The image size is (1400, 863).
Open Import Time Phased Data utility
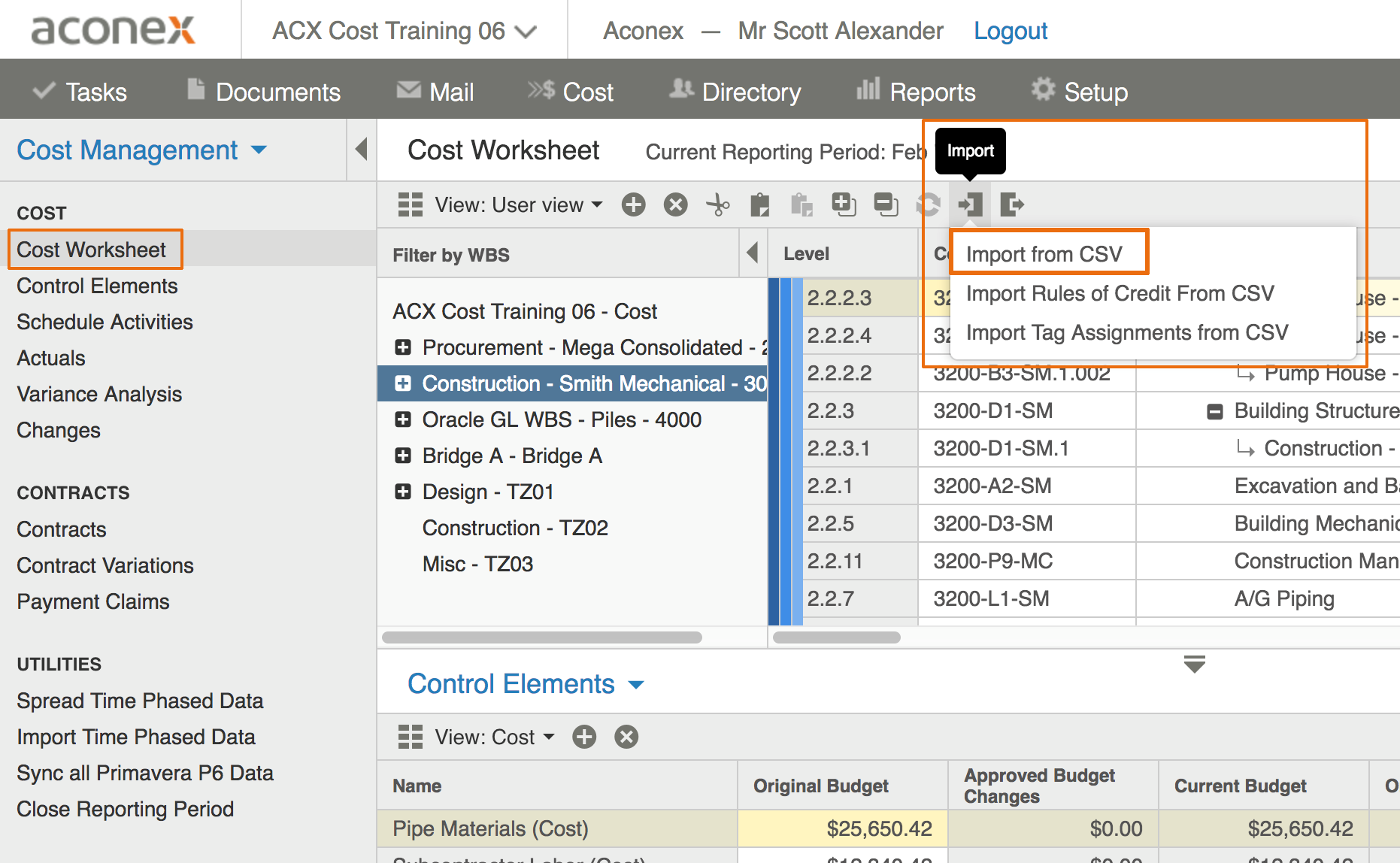coord(136,737)
